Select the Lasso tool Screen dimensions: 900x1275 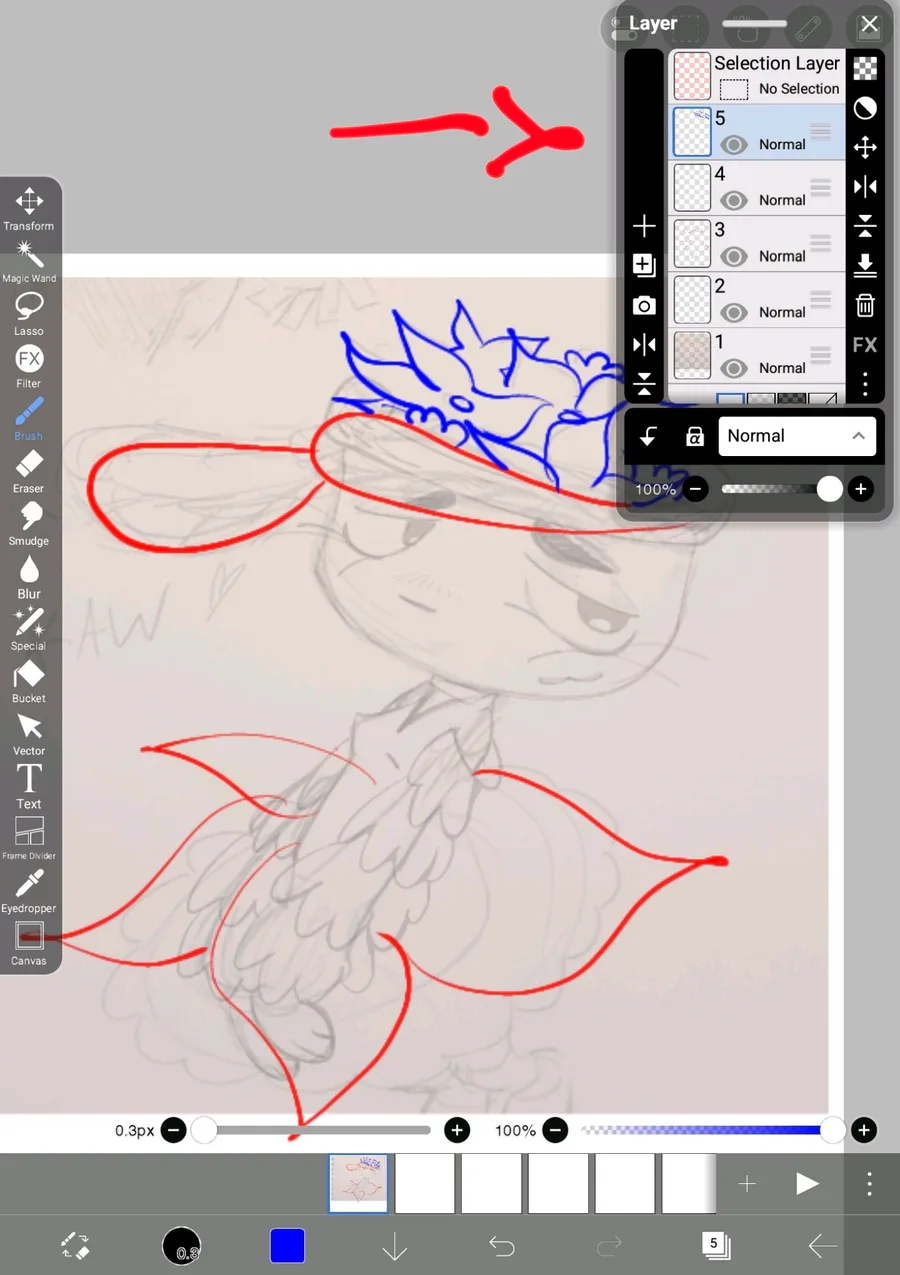(x=29, y=314)
